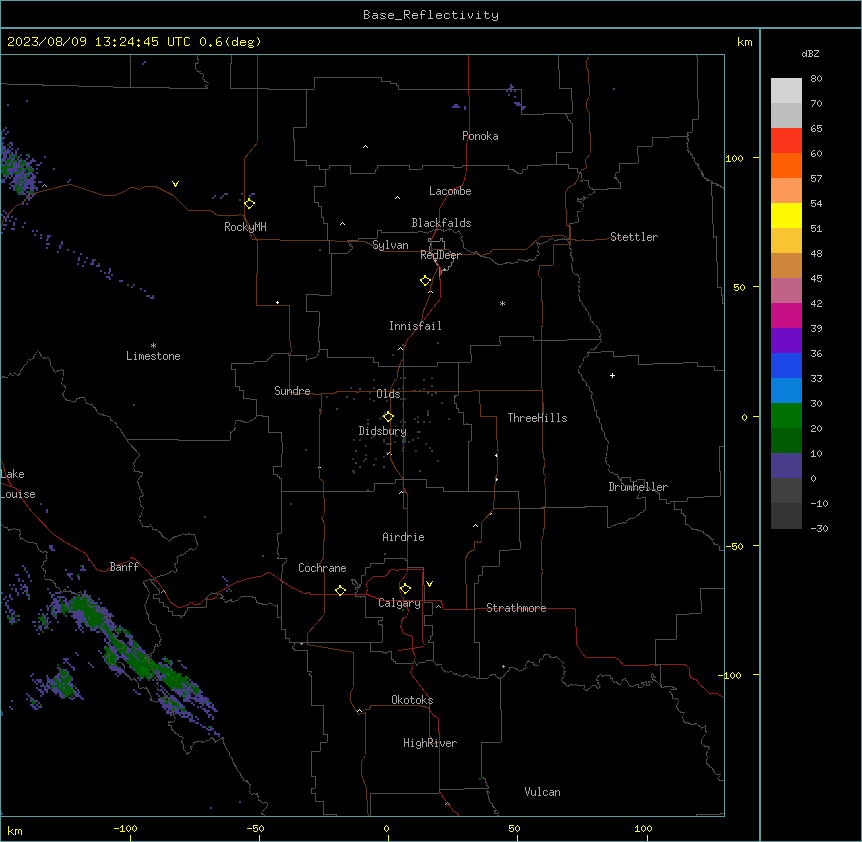Select the Sylvan label
862x842 pixels.
pos(390,245)
